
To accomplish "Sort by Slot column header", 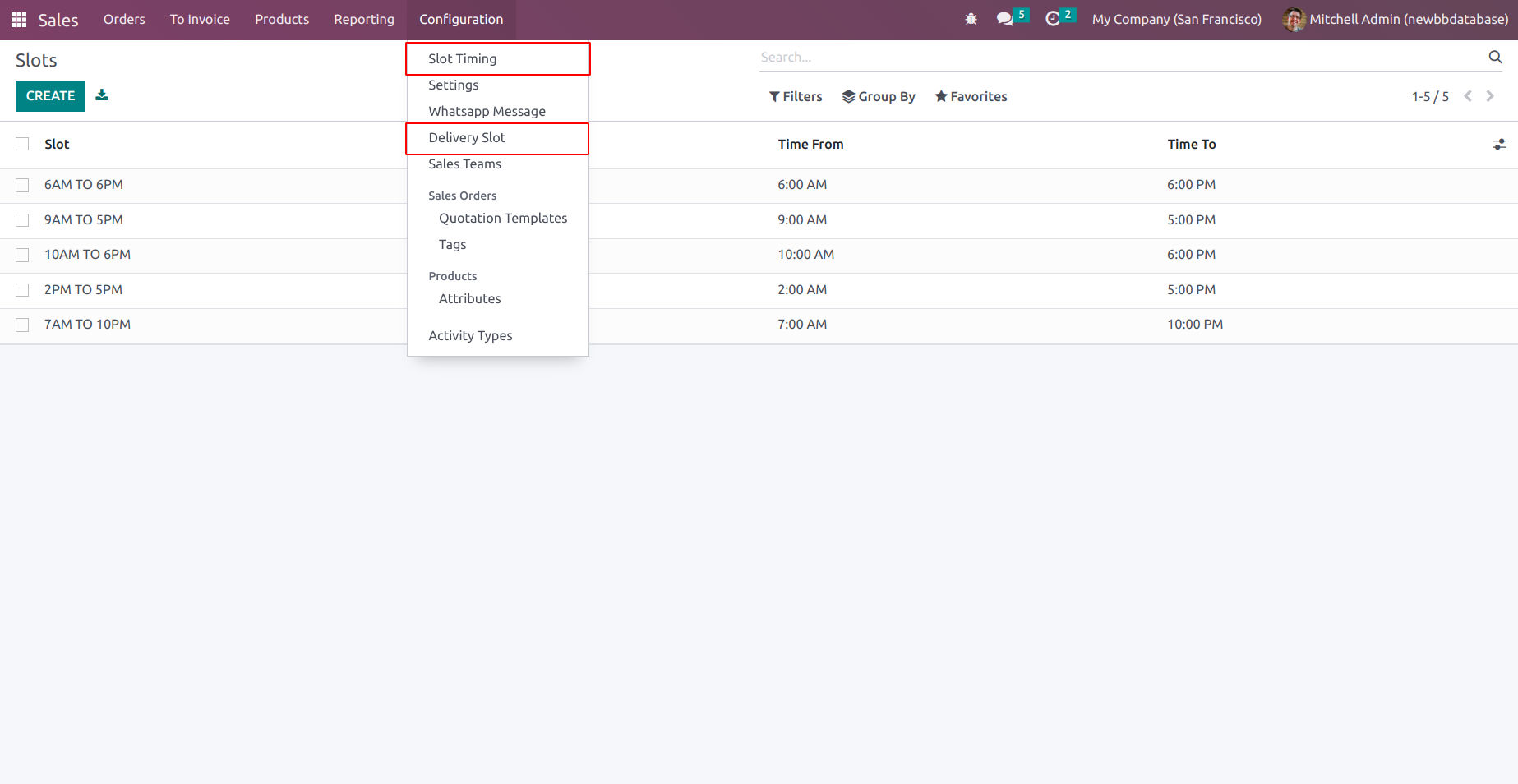I will click(x=57, y=144).
